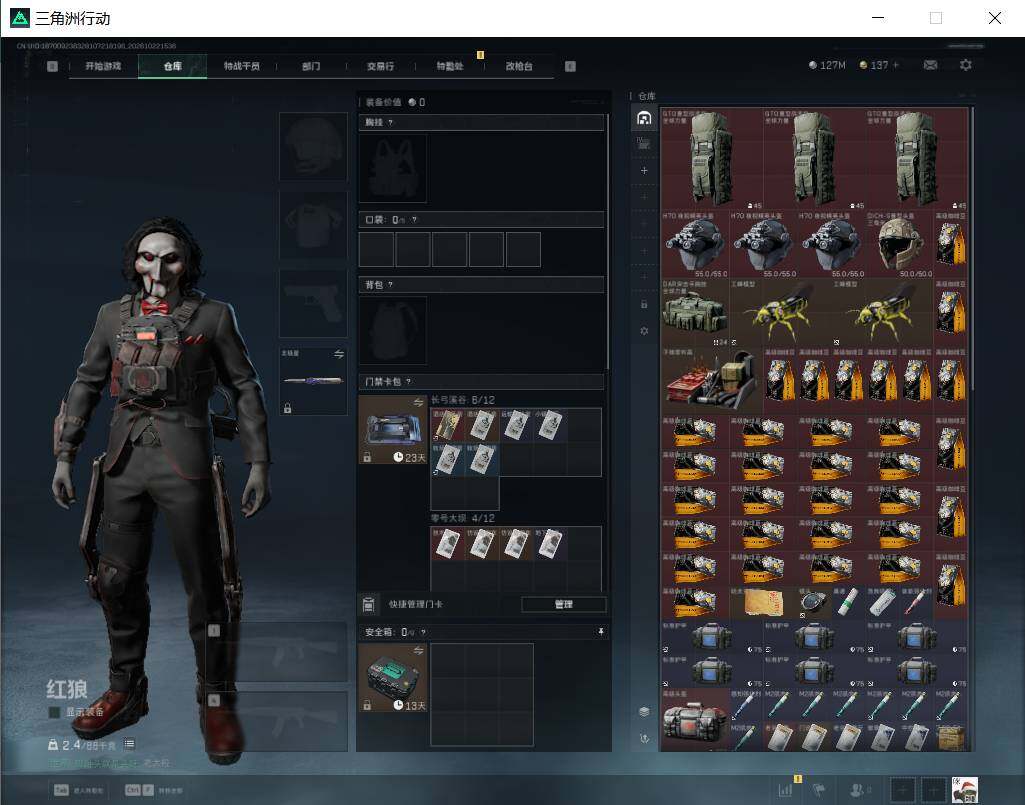Click the 127M currency balance
1025x805 pixels.
[x=827, y=65]
